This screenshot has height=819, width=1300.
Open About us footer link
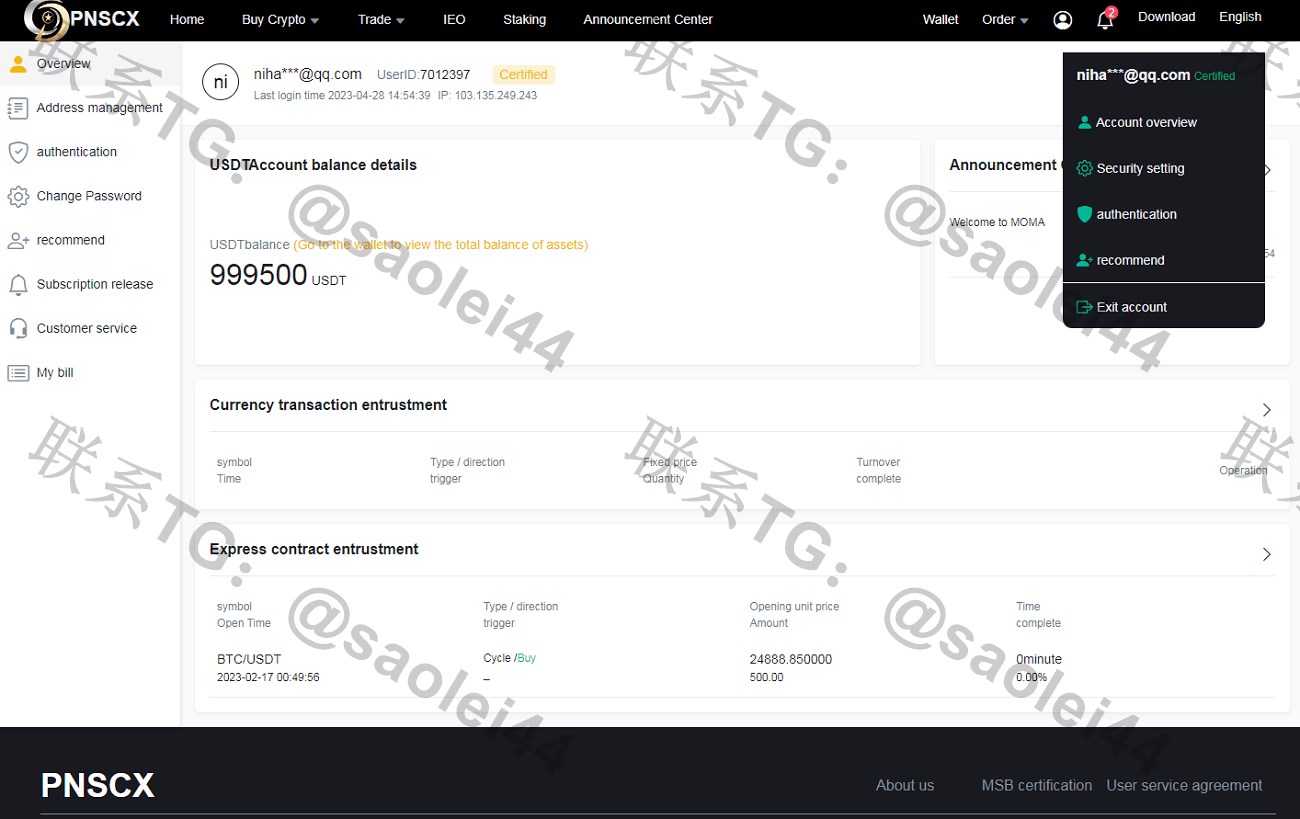click(905, 785)
